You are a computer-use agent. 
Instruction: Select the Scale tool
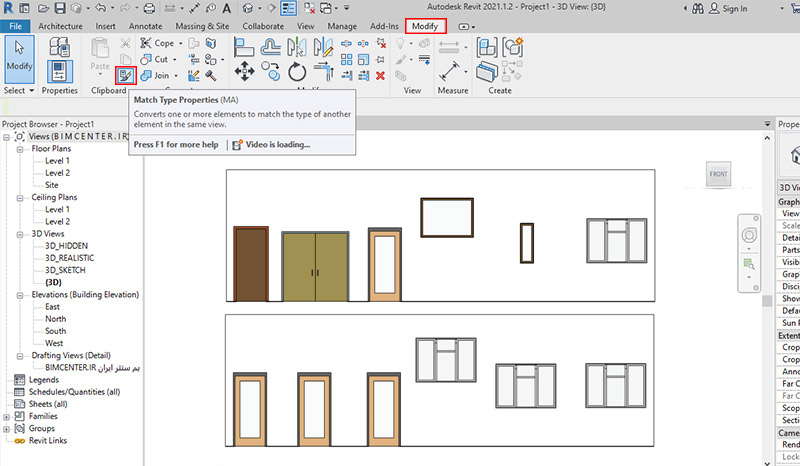pyautogui.click(x=363, y=59)
